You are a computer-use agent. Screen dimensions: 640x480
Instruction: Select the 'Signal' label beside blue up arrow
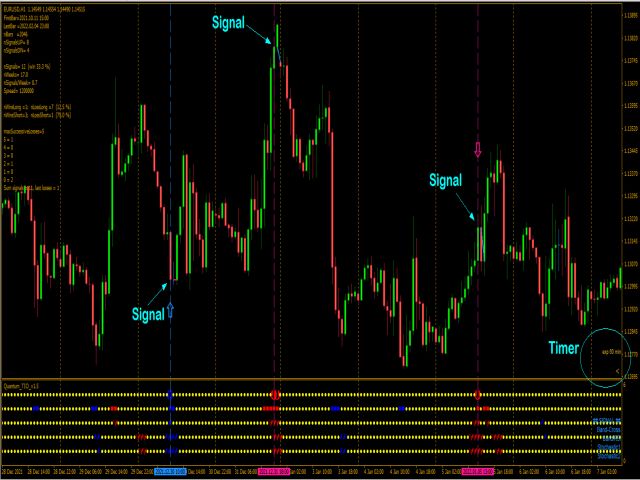pyautogui.click(x=148, y=314)
